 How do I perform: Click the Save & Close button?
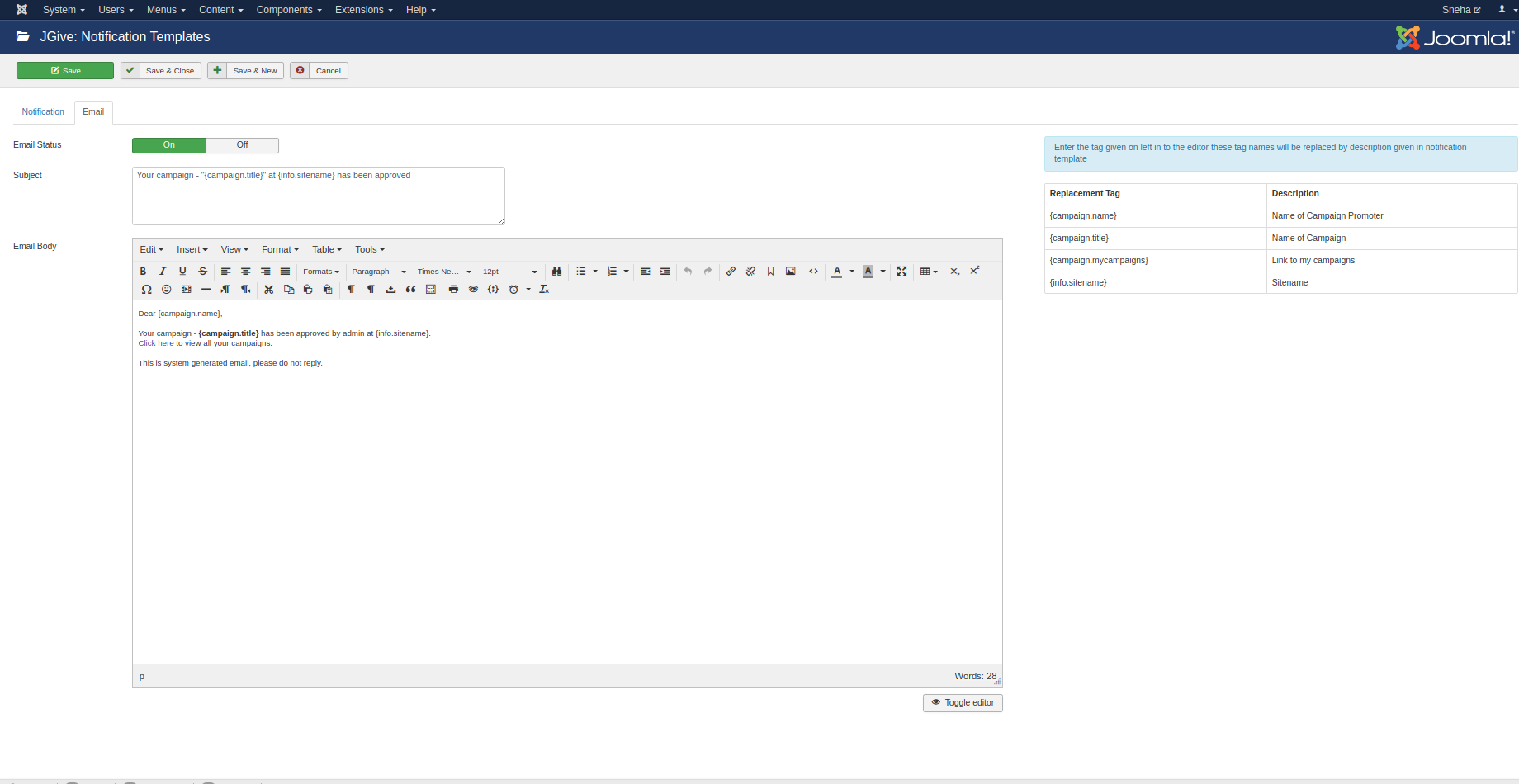click(161, 71)
